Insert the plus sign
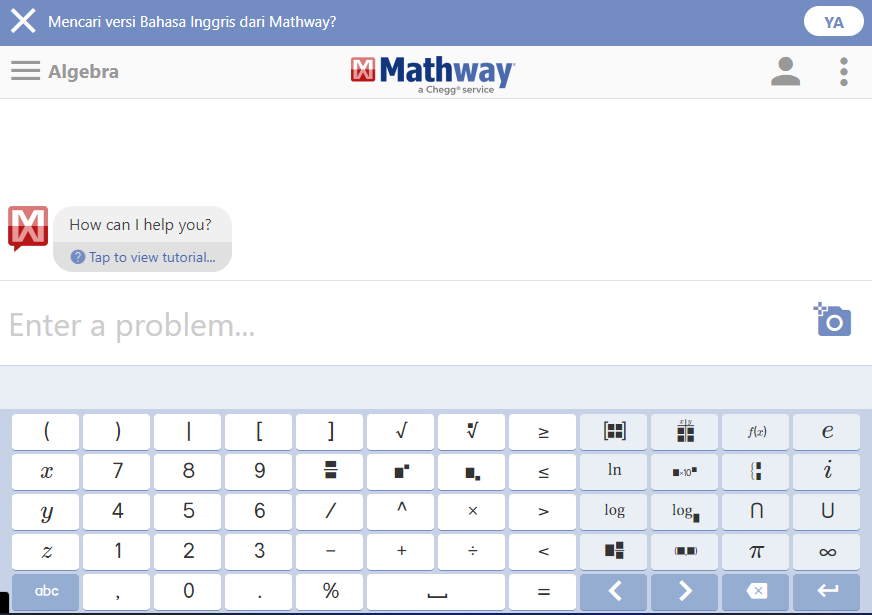This screenshot has width=872, height=615. [x=401, y=552]
